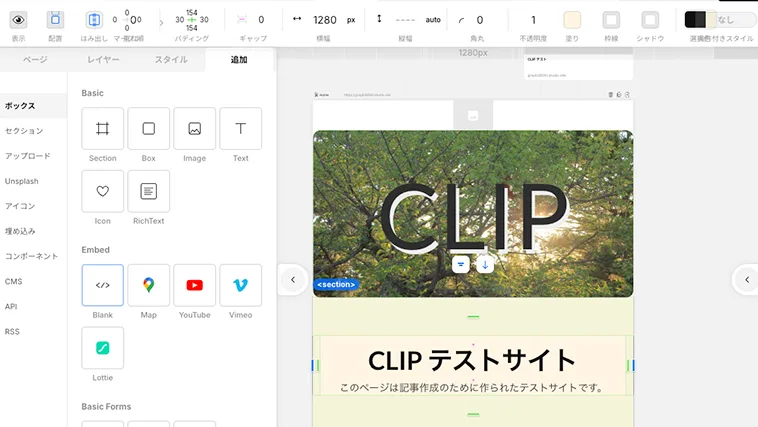Toggle the 表示 eye visibility icon
The height and width of the screenshot is (427, 758).
[18, 20]
